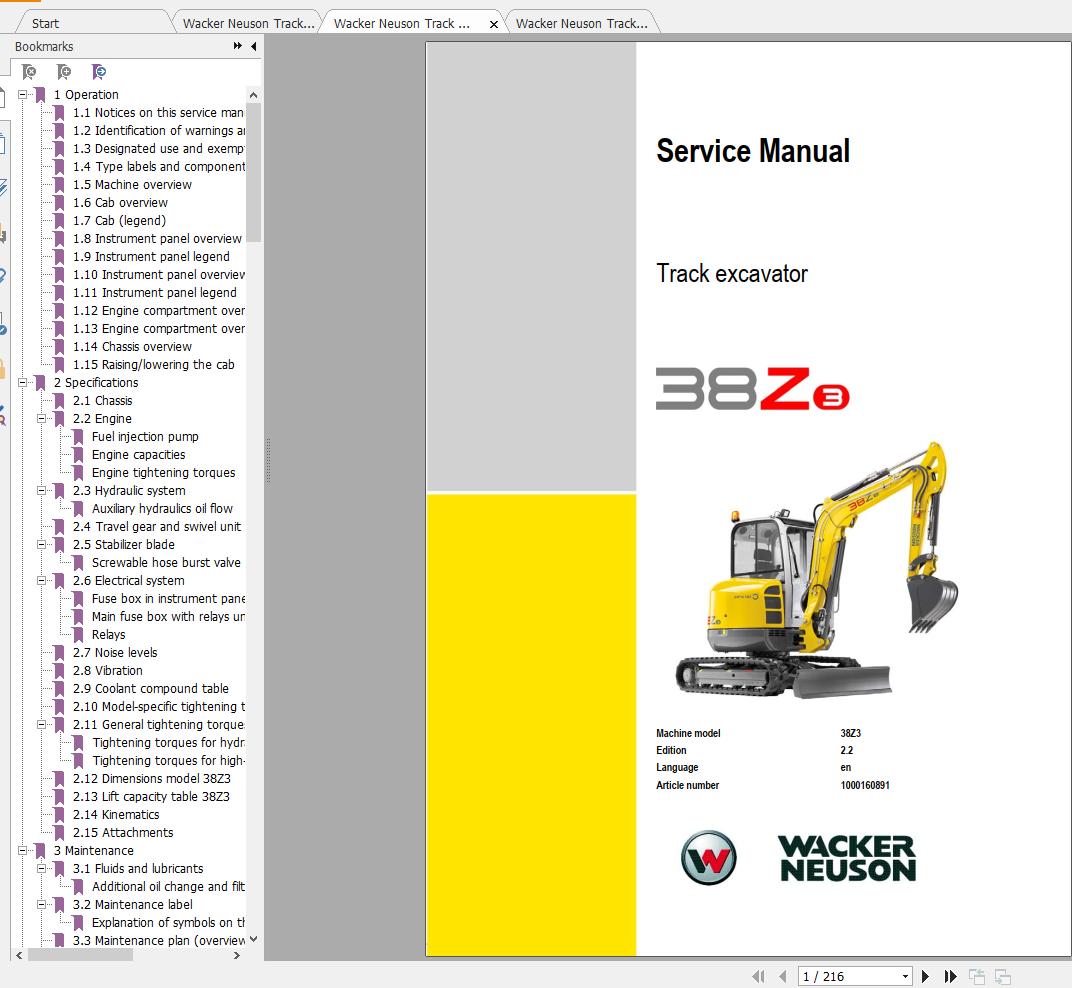
Task: Collapse the 3.2 Maintenance label node
Action: [42, 904]
